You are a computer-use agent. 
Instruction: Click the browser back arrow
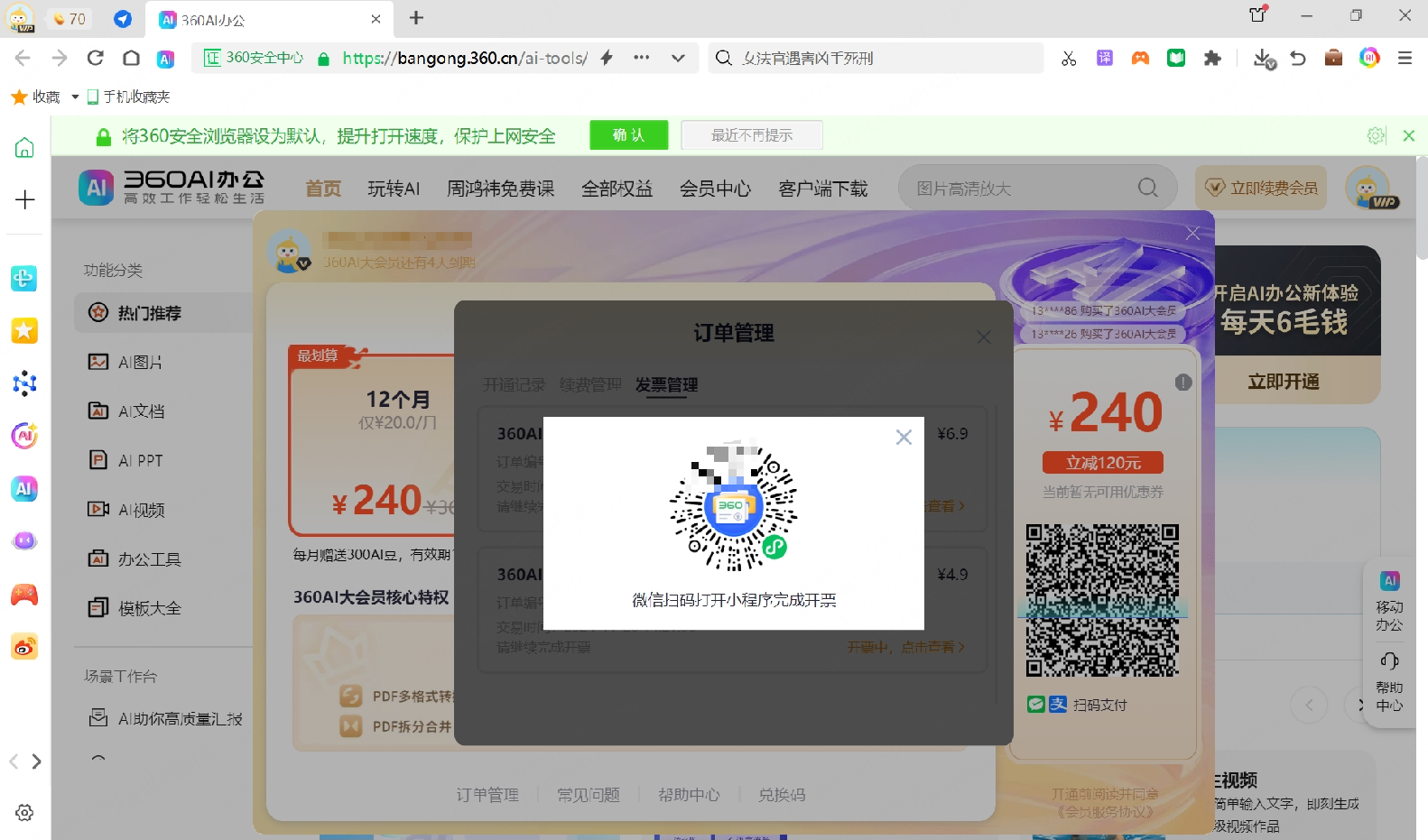[x=23, y=58]
